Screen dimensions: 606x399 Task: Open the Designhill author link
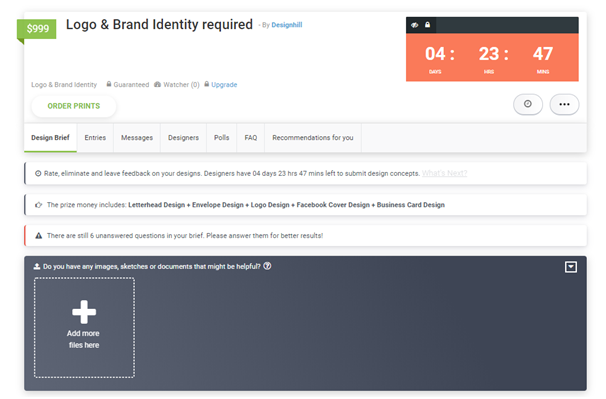coord(287,25)
